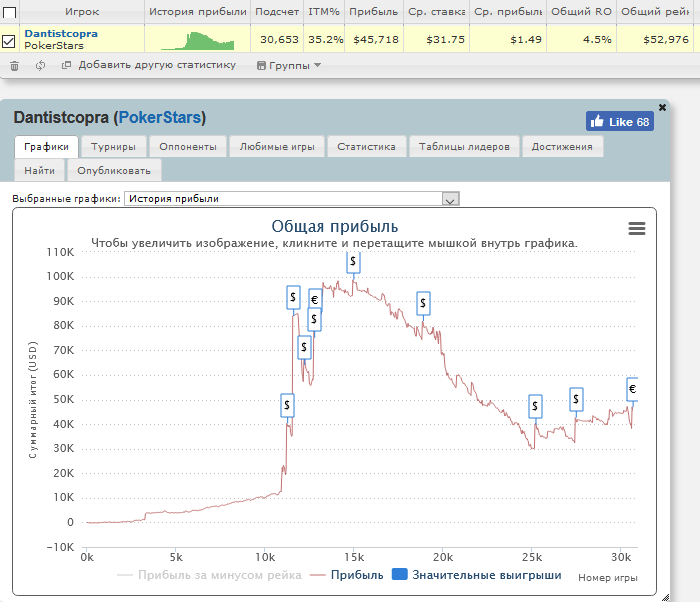Click the $45,718 profit cell
Viewport: 700px width, 602px height.
click(x=376, y=40)
